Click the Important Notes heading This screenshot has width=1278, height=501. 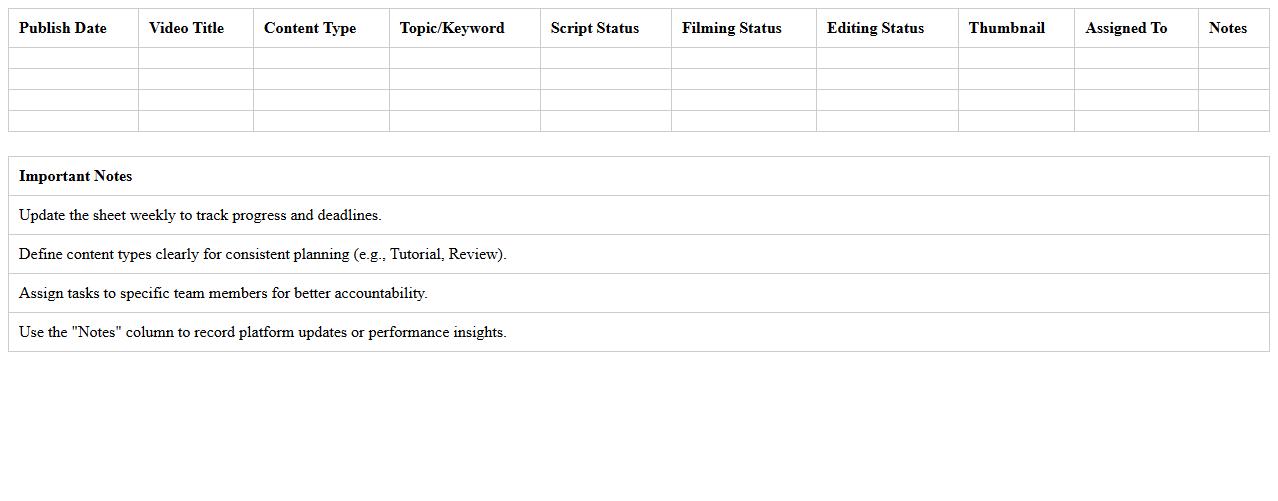pyautogui.click(x=76, y=176)
